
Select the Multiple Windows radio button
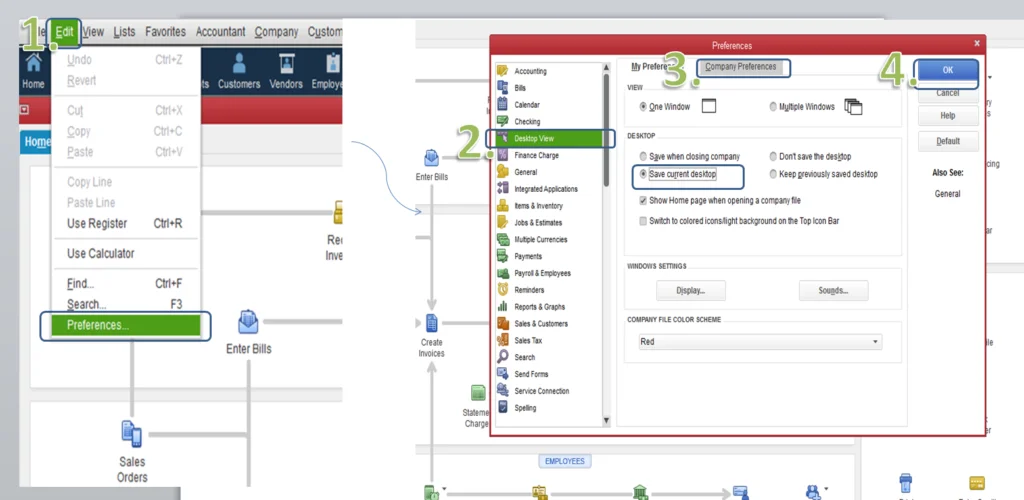pos(773,106)
